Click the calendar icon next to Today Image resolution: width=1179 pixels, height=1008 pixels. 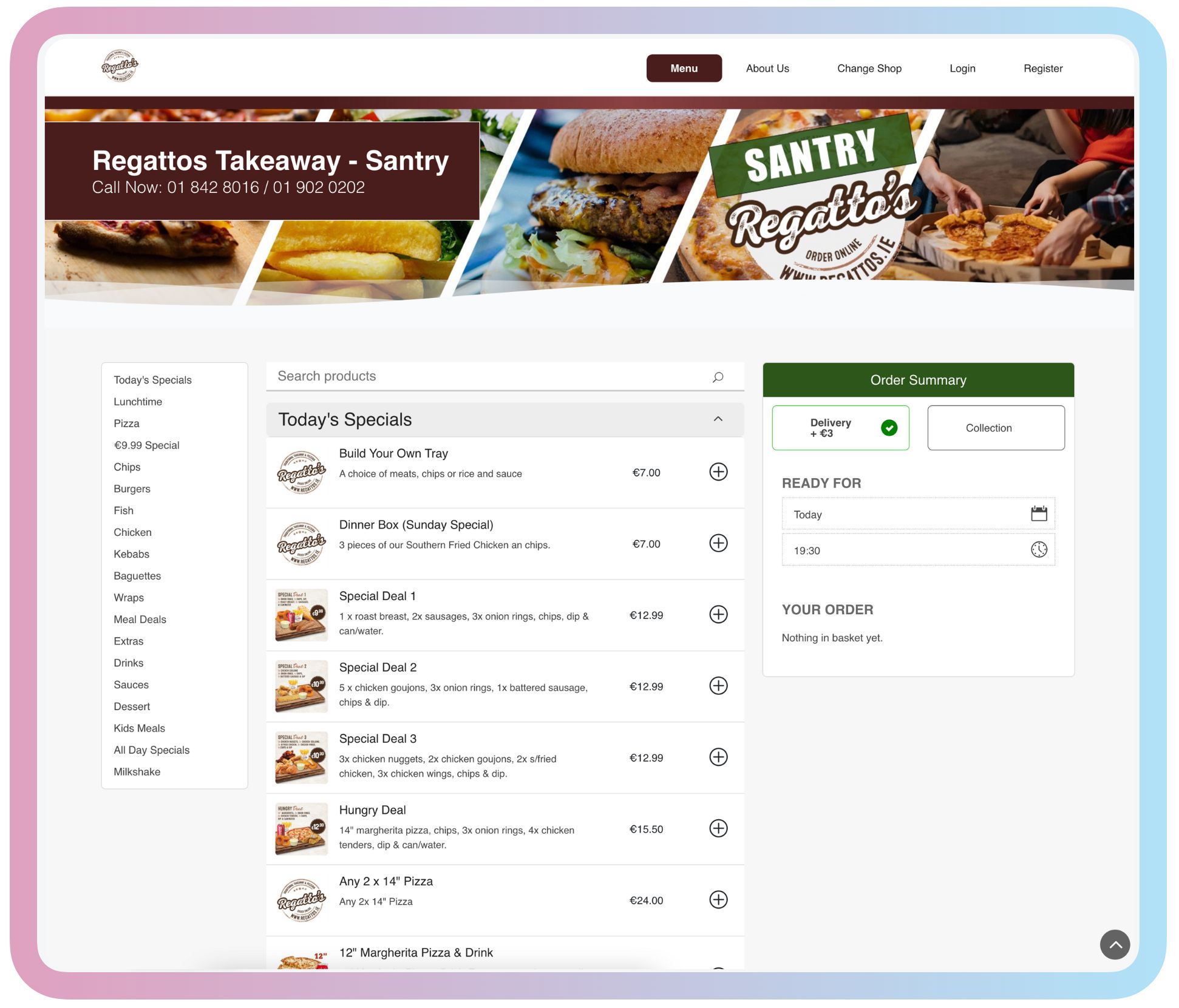1039,513
